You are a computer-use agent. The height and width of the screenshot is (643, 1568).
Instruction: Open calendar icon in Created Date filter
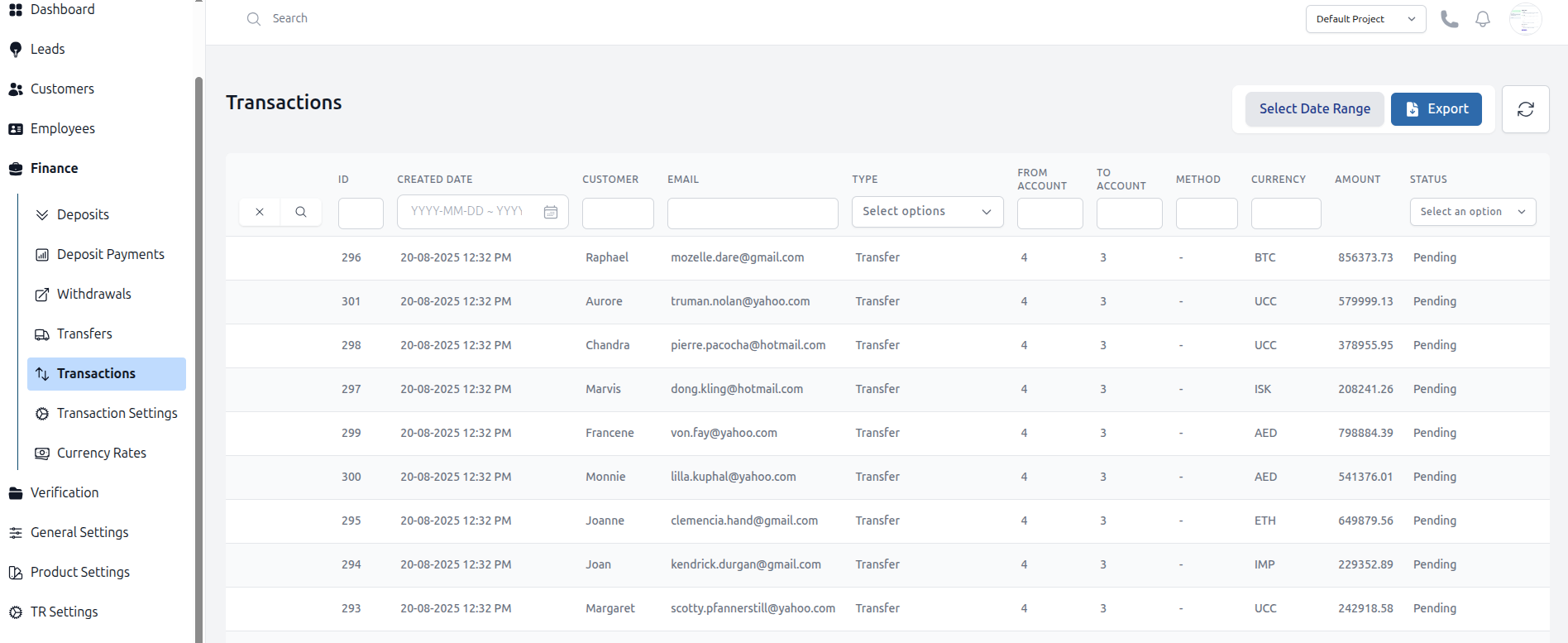tap(551, 212)
